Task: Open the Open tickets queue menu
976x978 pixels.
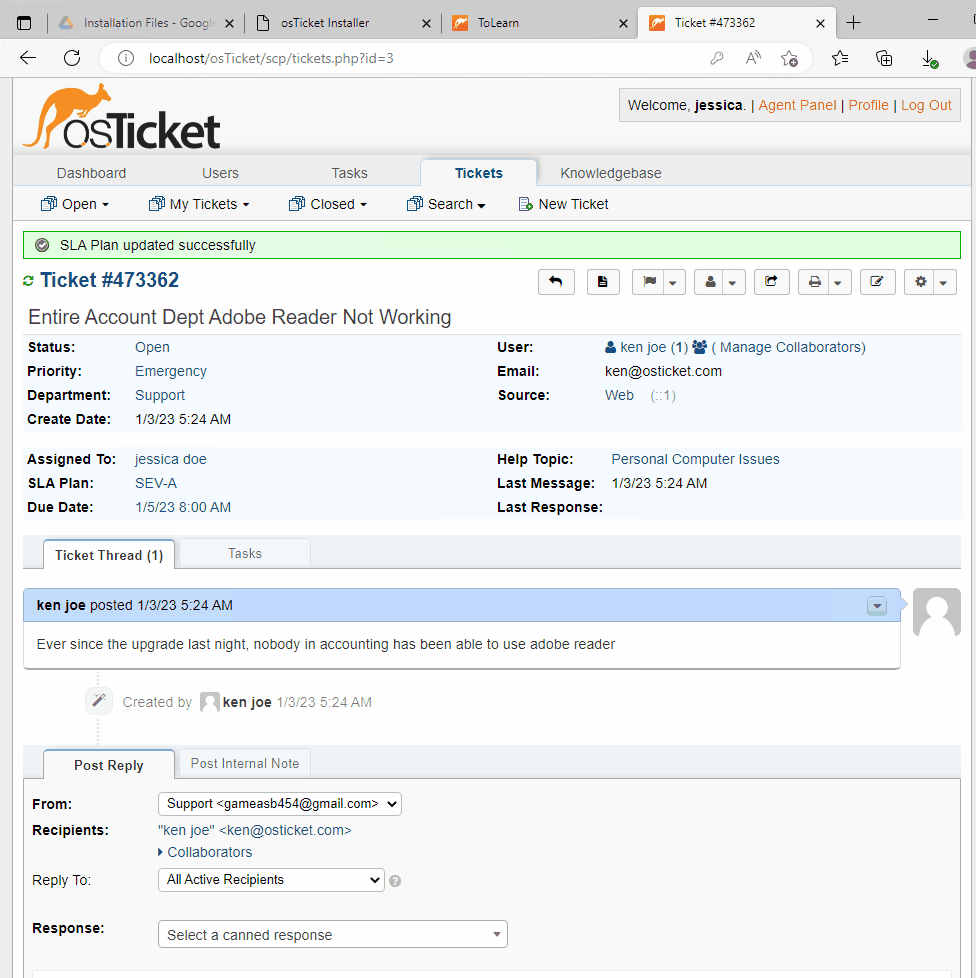Action: pos(75,204)
